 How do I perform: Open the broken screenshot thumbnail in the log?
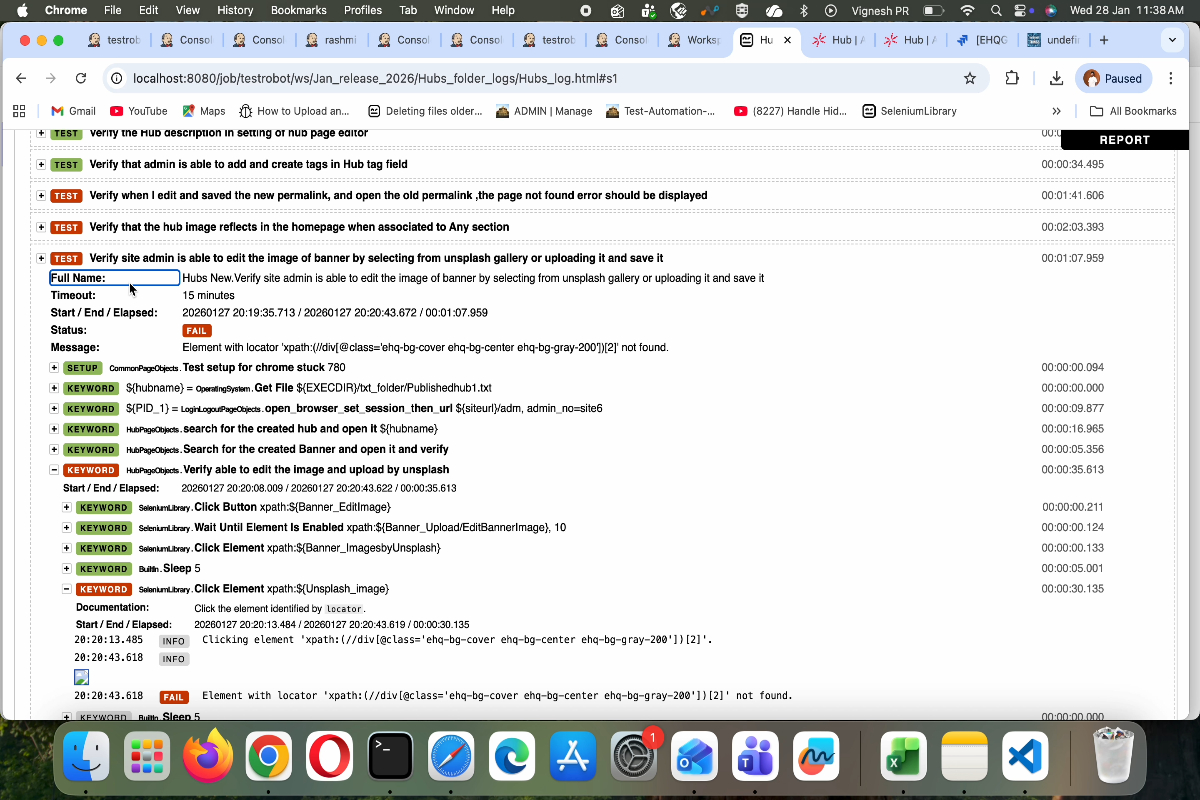(82, 677)
